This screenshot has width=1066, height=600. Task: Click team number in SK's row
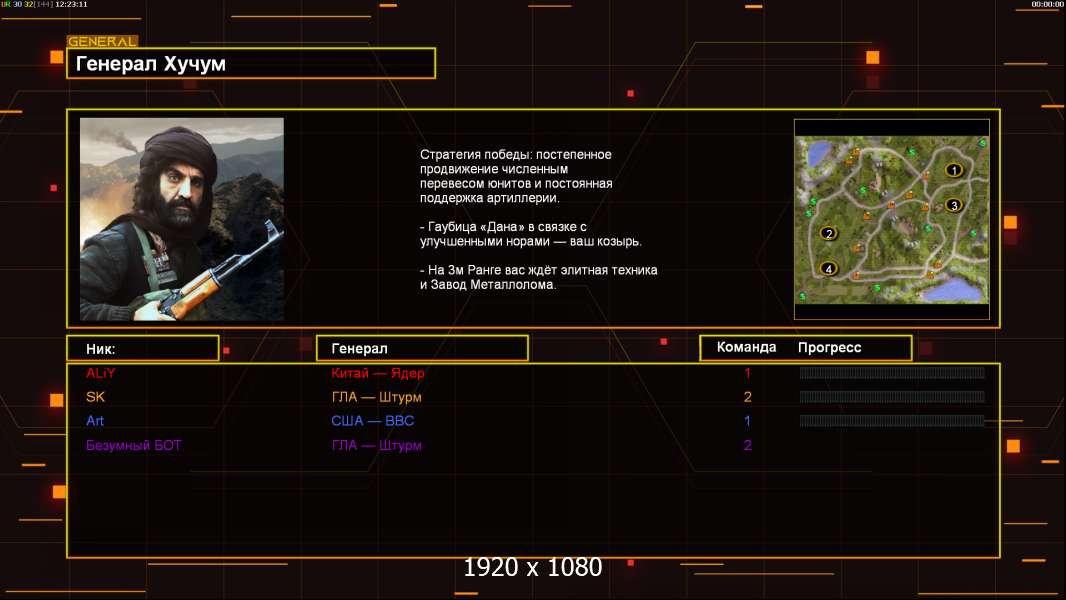point(747,397)
